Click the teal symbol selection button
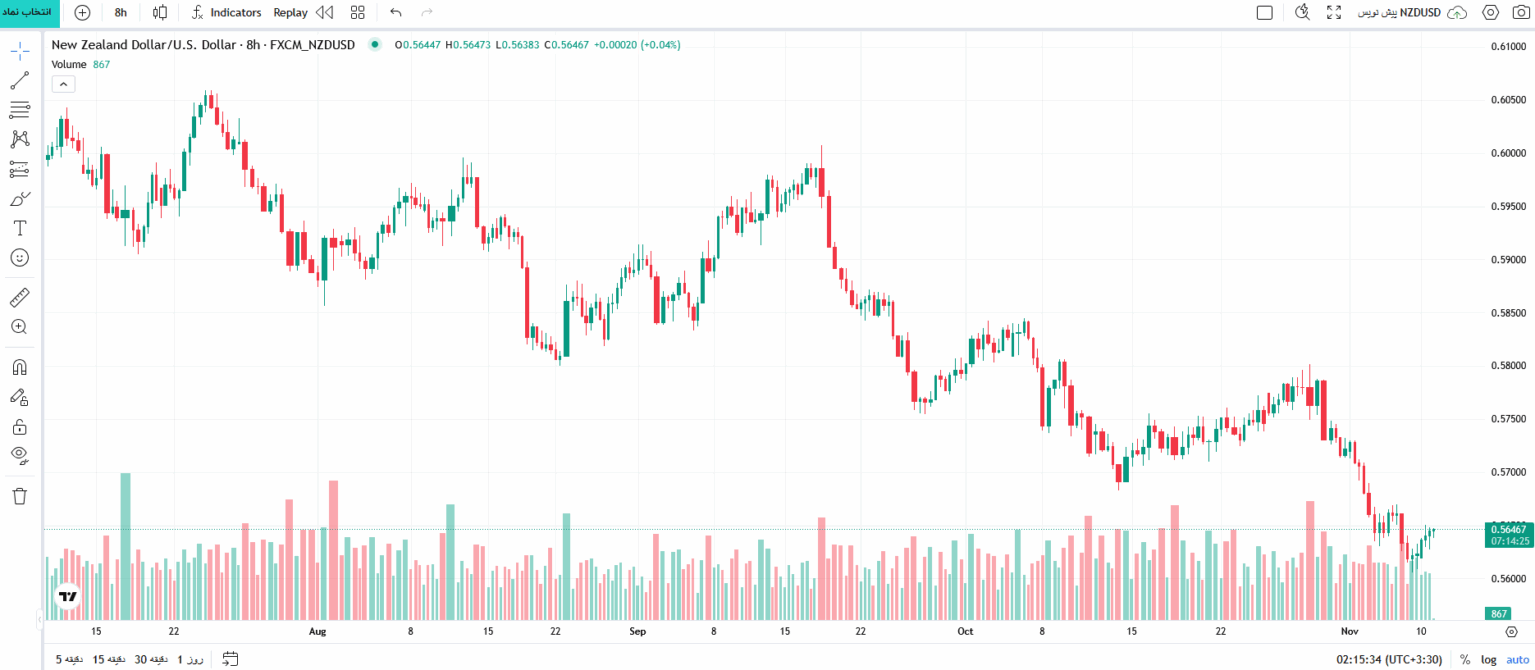 [30, 12]
